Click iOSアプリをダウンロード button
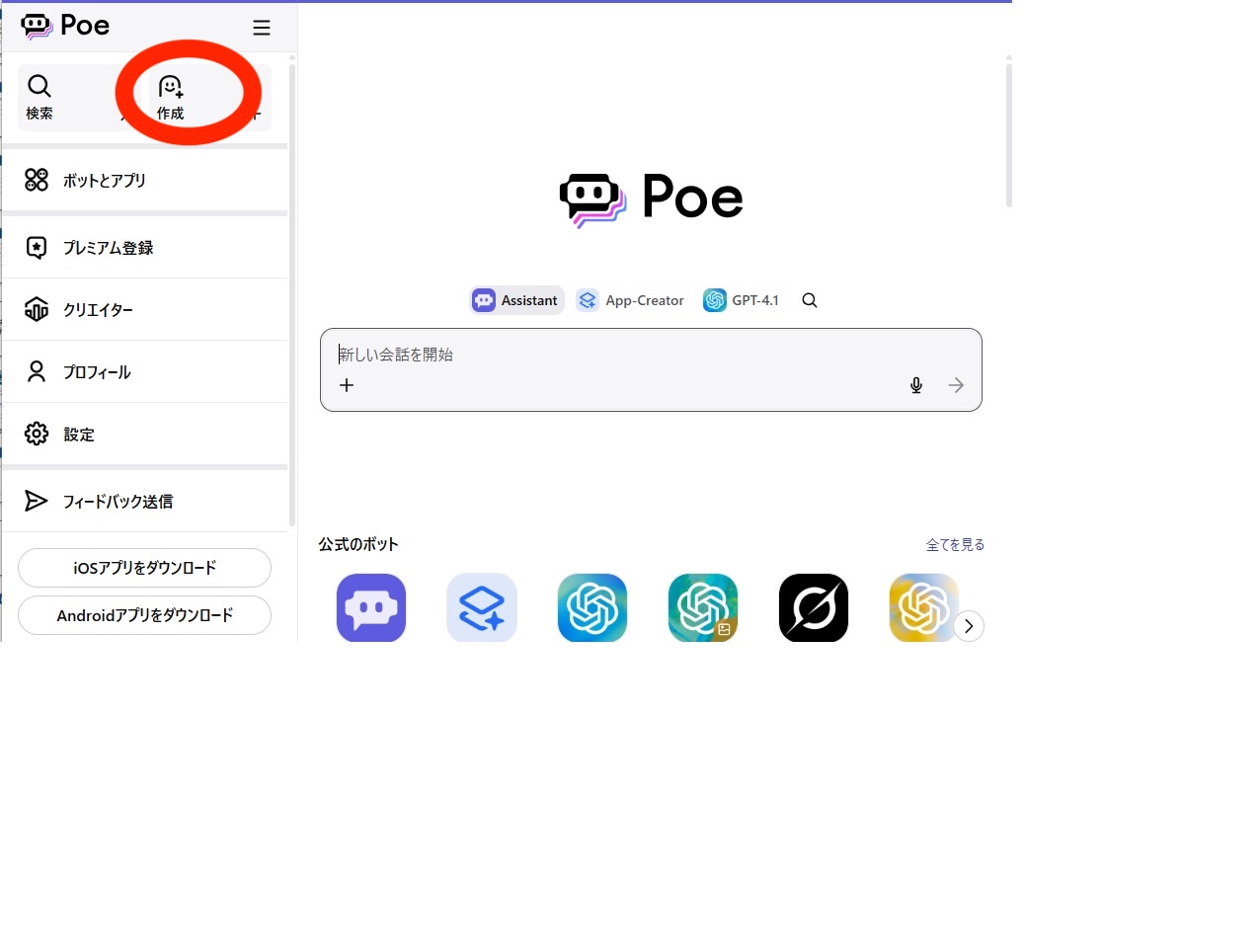1259x952 pixels. click(x=144, y=568)
